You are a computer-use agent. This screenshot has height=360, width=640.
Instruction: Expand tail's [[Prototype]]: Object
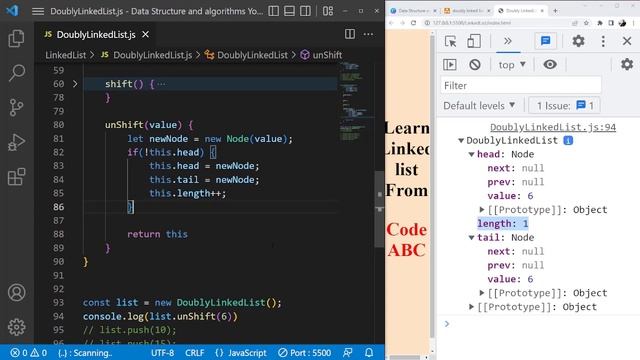tap(482, 293)
